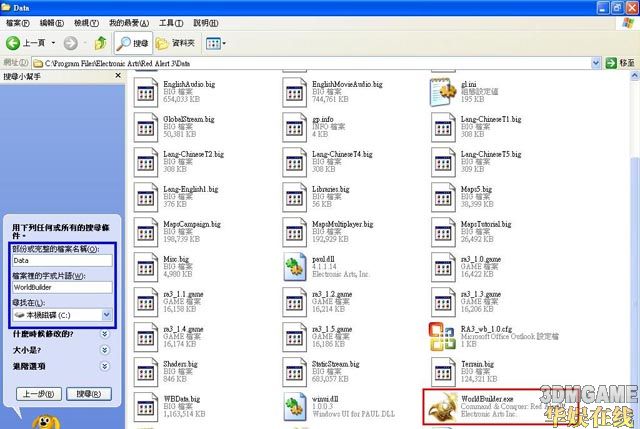Select the GlobalStream.big file icon

point(145,127)
